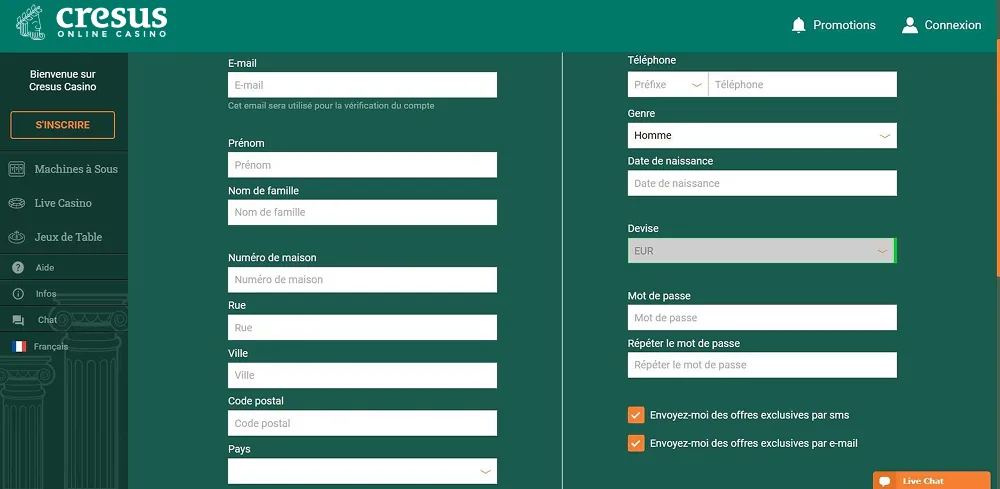Uncheck exclusive offers by sms checkbox
1000x489 pixels.
click(x=636, y=415)
